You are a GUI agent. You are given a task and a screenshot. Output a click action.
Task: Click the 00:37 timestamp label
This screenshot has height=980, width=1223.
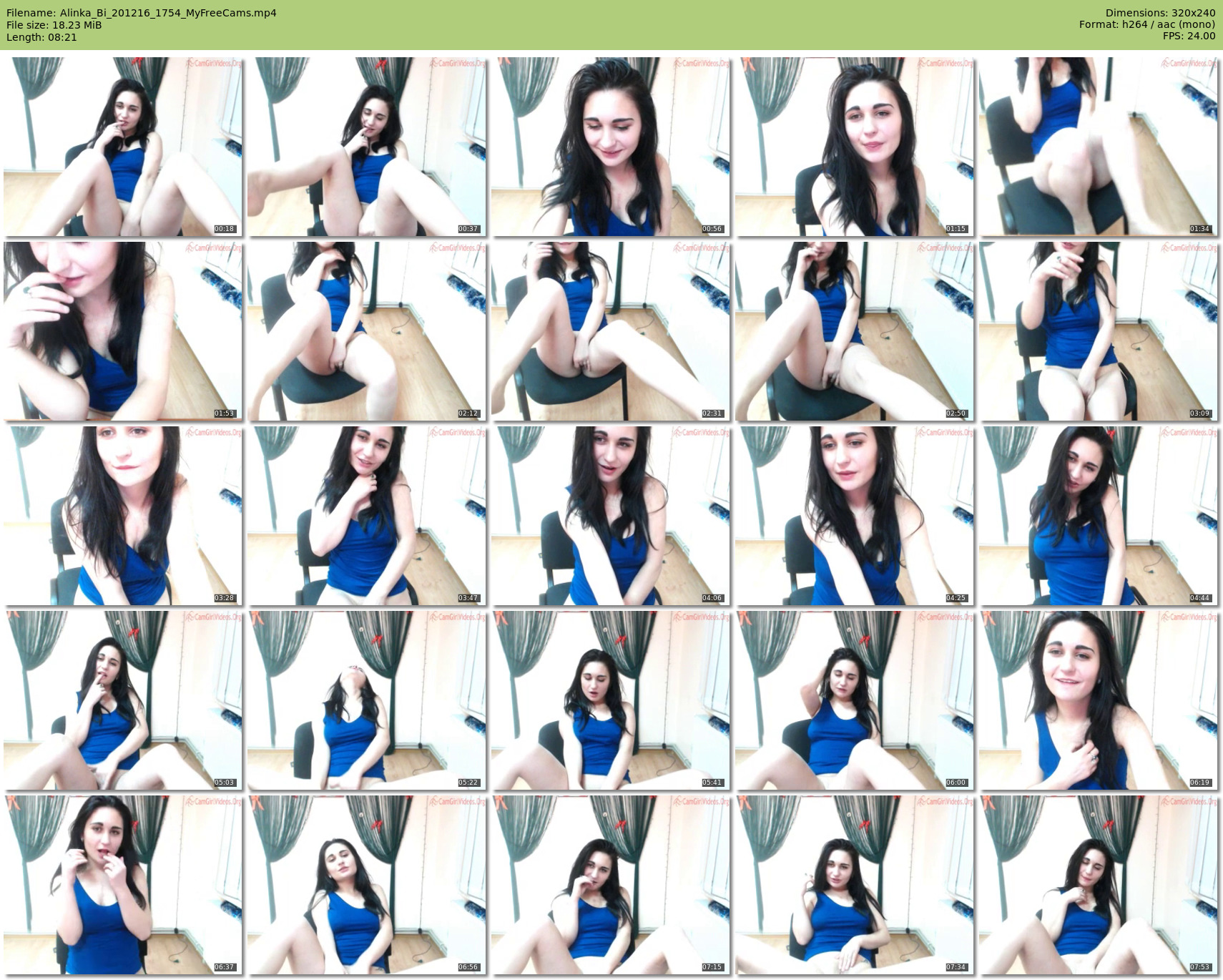click(x=468, y=229)
